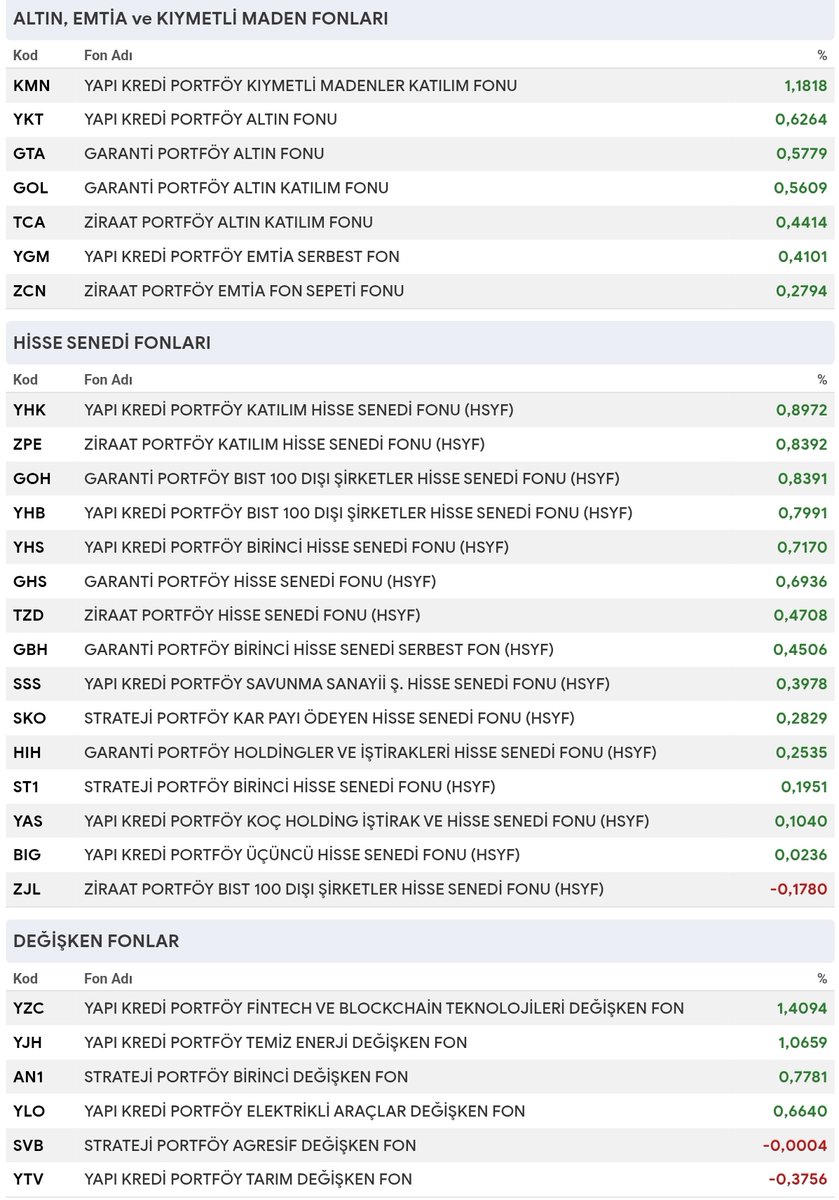Screen dimensions: 839x1200
Task: Click fund code GOL
Action: [31, 188]
